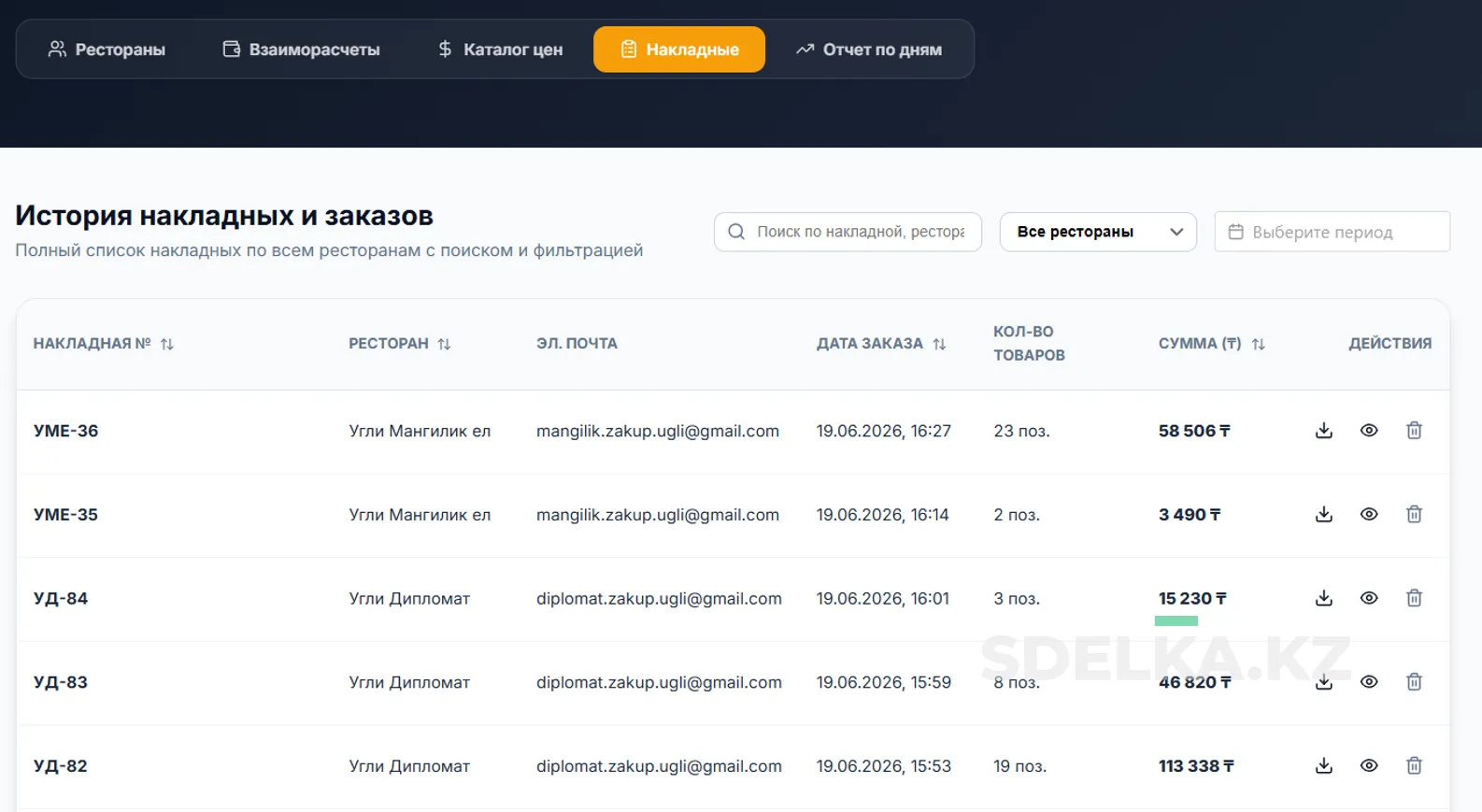Image resolution: width=1482 pixels, height=812 pixels.
Task: Click invoice number УМЕ-36
Action: pyautogui.click(x=65, y=431)
